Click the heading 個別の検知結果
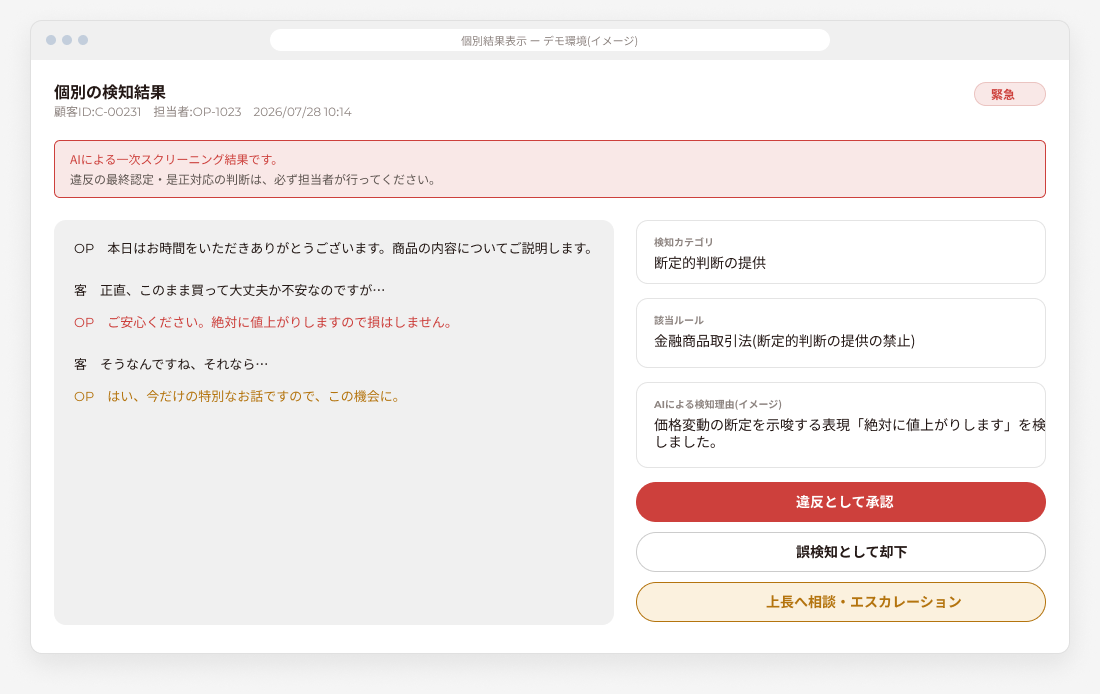 (x=110, y=92)
